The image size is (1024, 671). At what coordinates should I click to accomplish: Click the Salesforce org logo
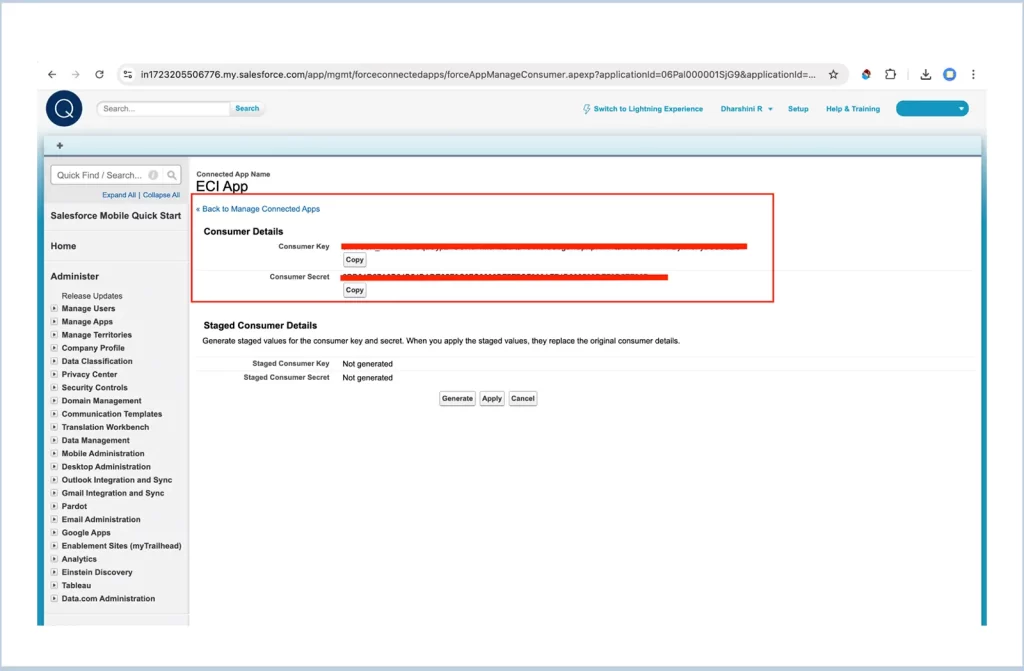pos(64,108)
